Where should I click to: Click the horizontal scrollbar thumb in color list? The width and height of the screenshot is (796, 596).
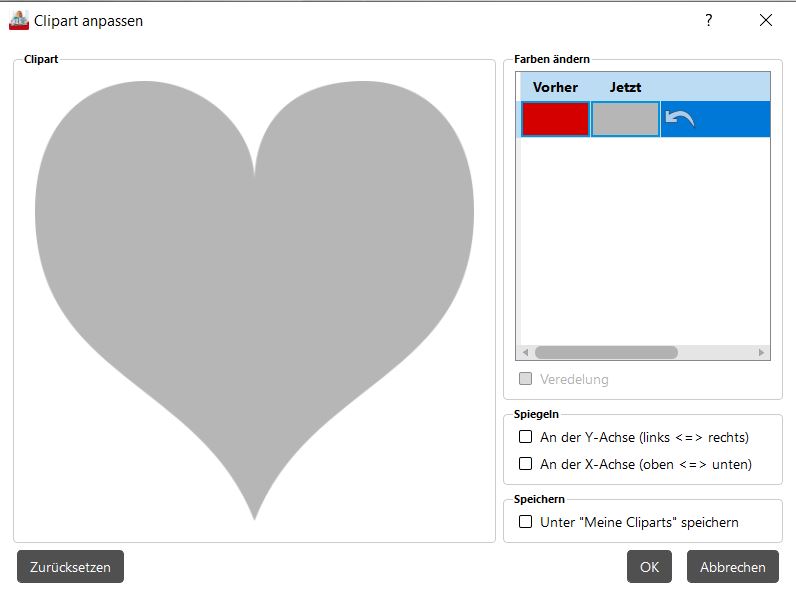pyautogui.click(x=606, y=352)
